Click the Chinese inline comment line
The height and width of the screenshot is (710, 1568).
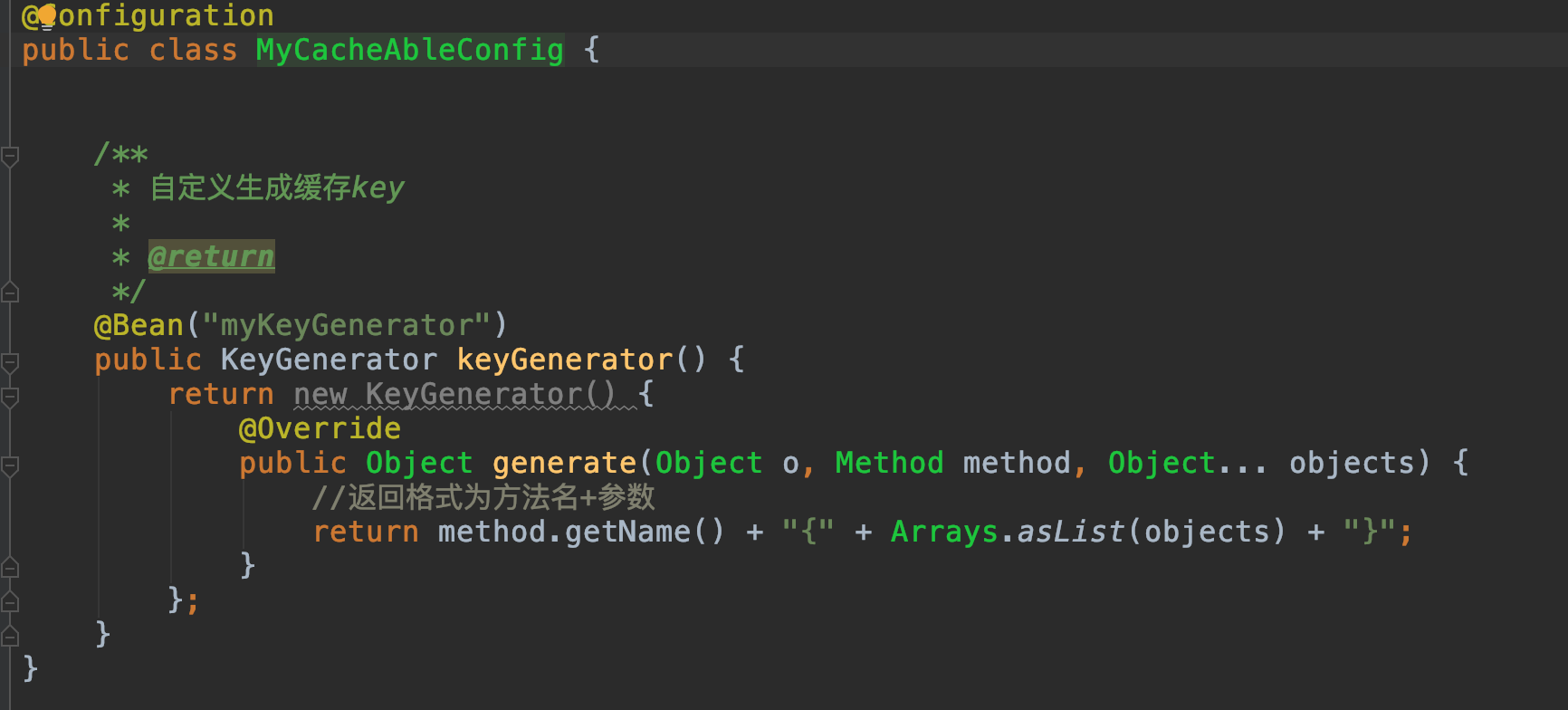(483, 497)
